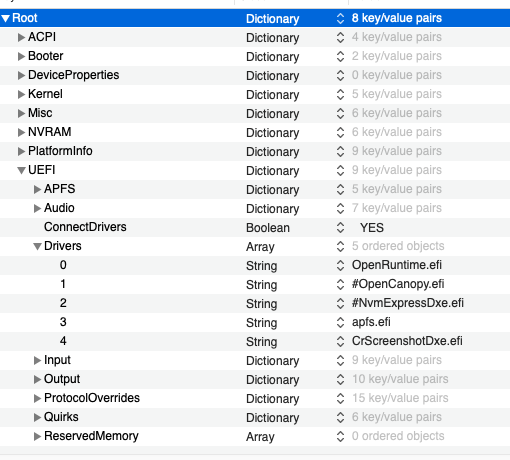This screenshot has width=510, height=460.
Task: Expand DeviceProperties disclosure triangle
Action: pos(21,75)
